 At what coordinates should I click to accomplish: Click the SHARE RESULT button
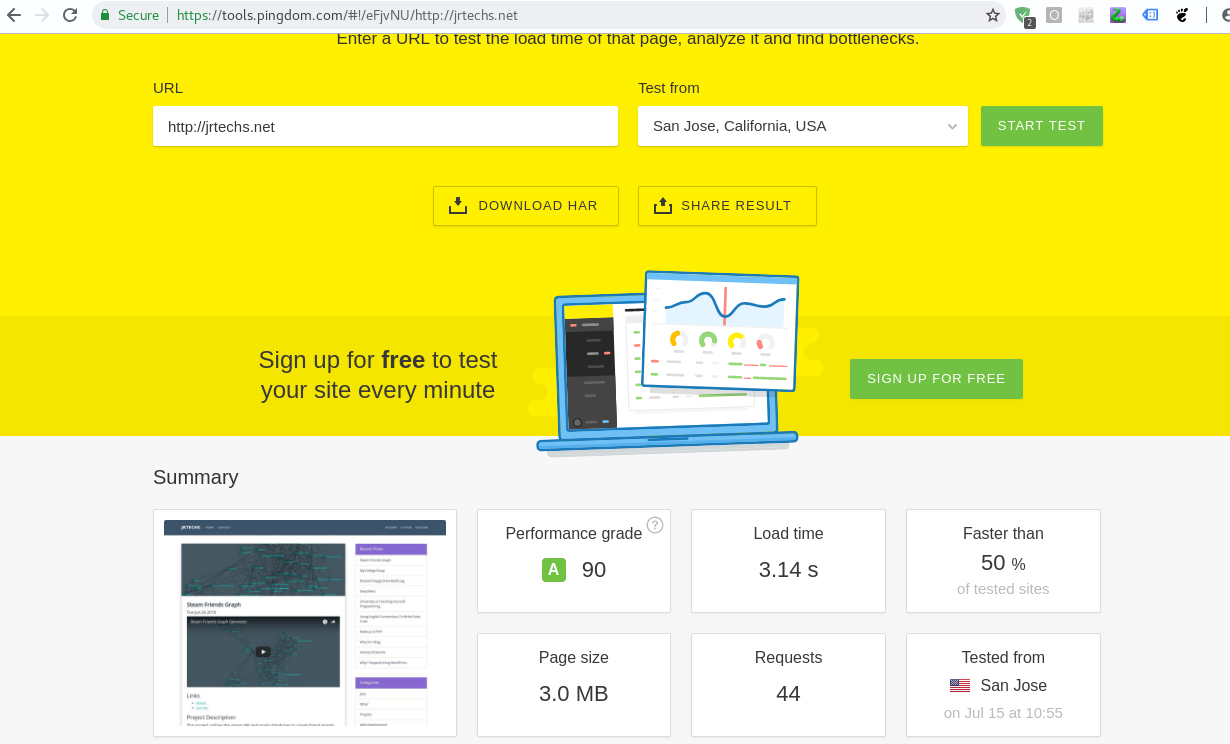[x=727, y=206]
